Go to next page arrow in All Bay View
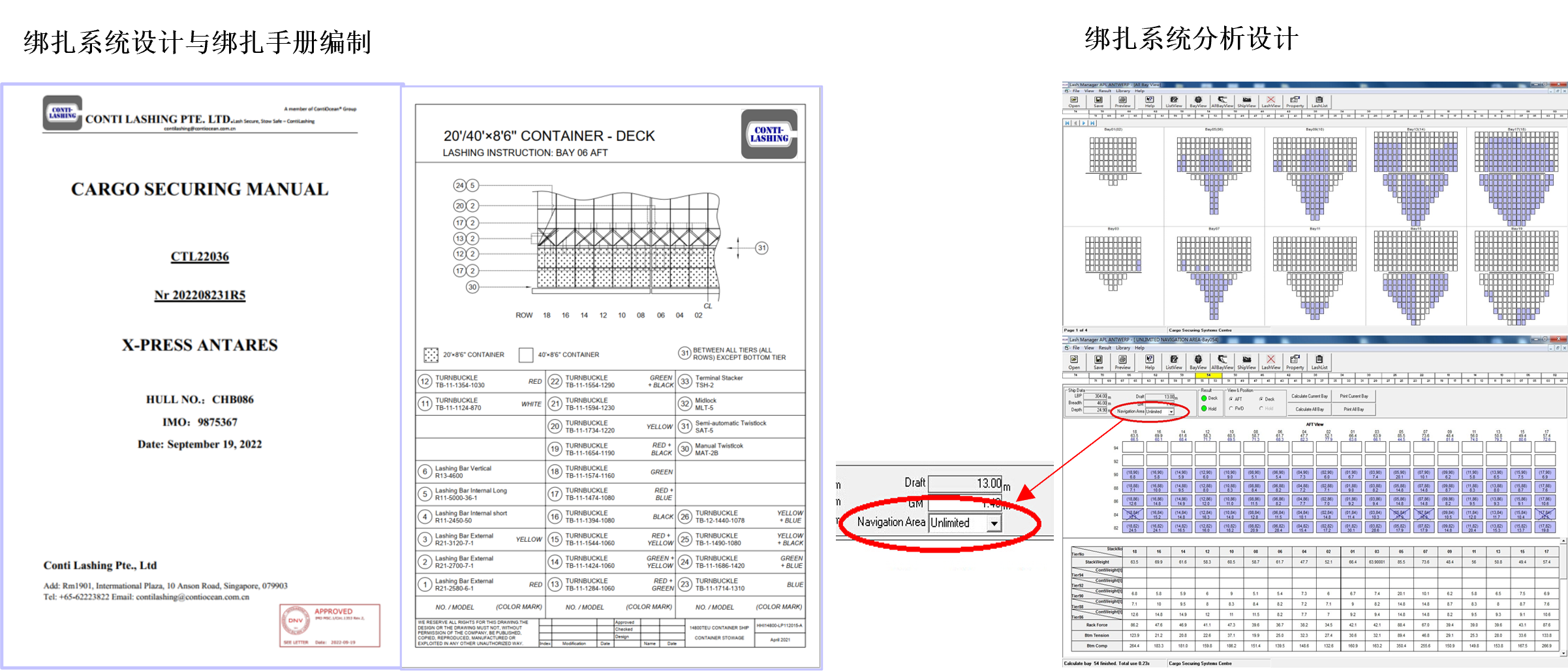The width and height of the screenshot is (1568, 671). [x=1084, y=123]
